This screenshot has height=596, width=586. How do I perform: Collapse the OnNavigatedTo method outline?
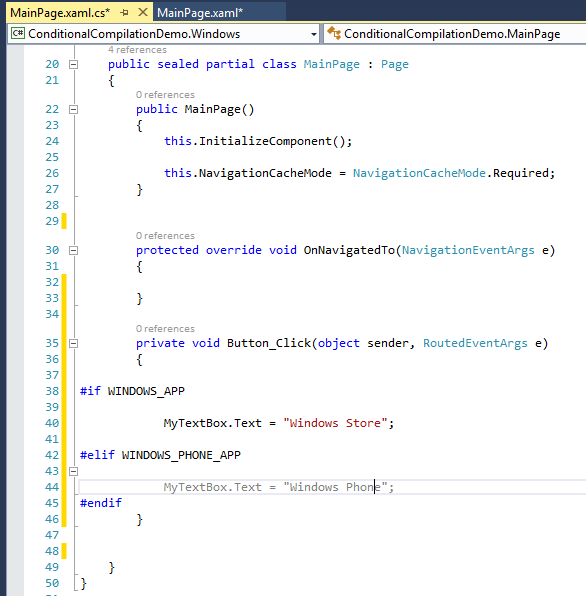[x=73, y=250]
